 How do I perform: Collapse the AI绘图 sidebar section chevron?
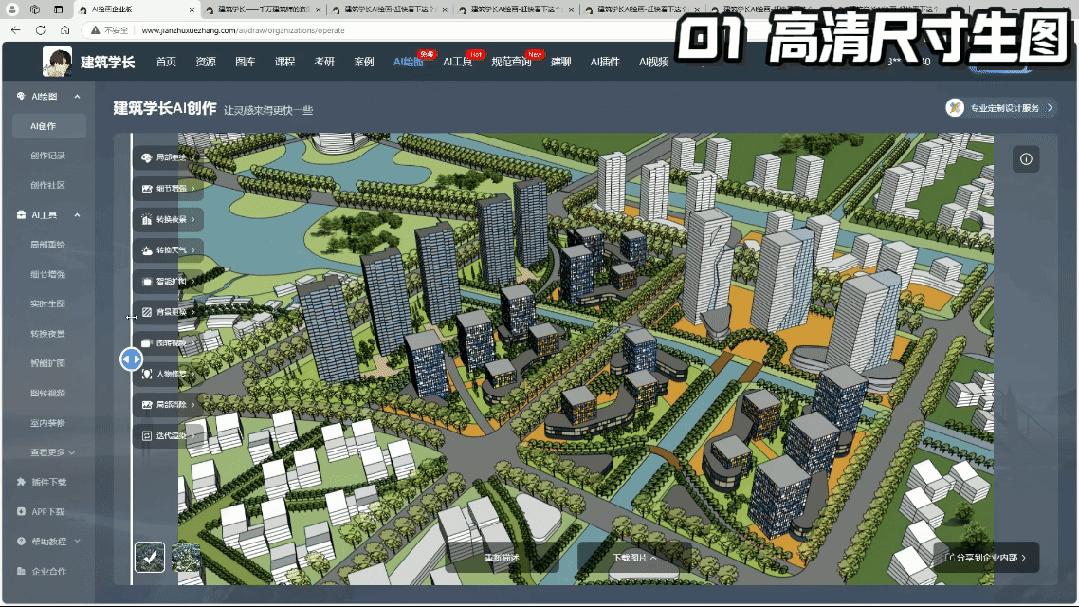pos(77,97)
